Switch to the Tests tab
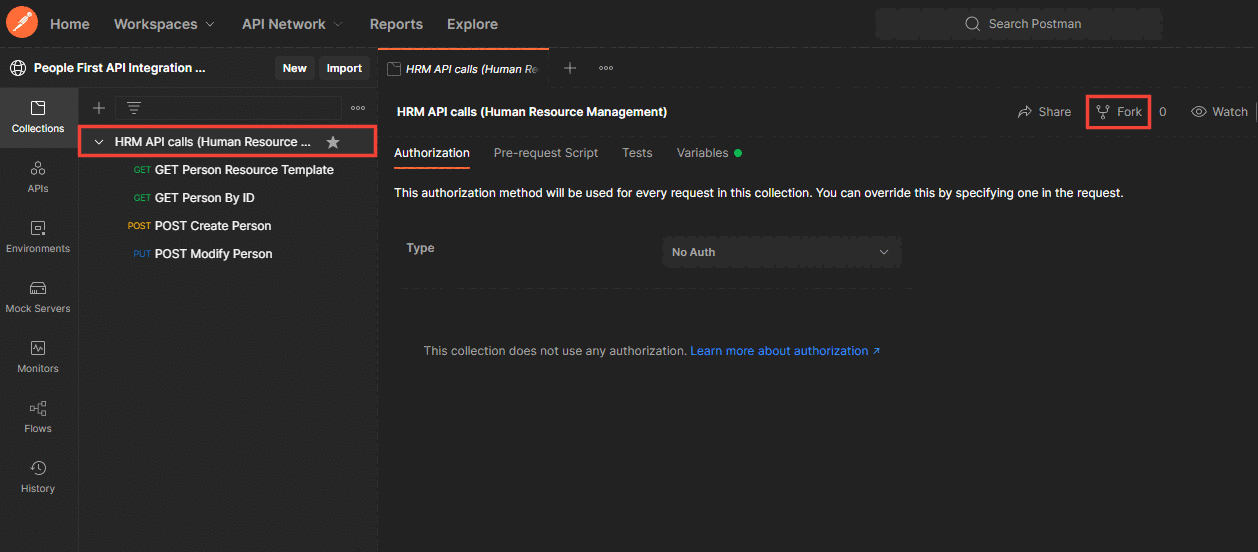This screenshot has height=552, width=1258. tap(637, 153)
